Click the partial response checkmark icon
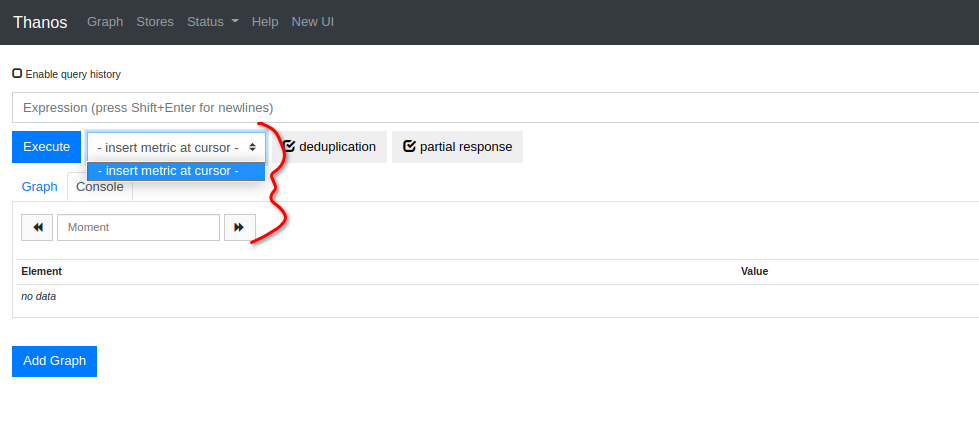The height and width of the screenshot is (448, 979). 410,146
